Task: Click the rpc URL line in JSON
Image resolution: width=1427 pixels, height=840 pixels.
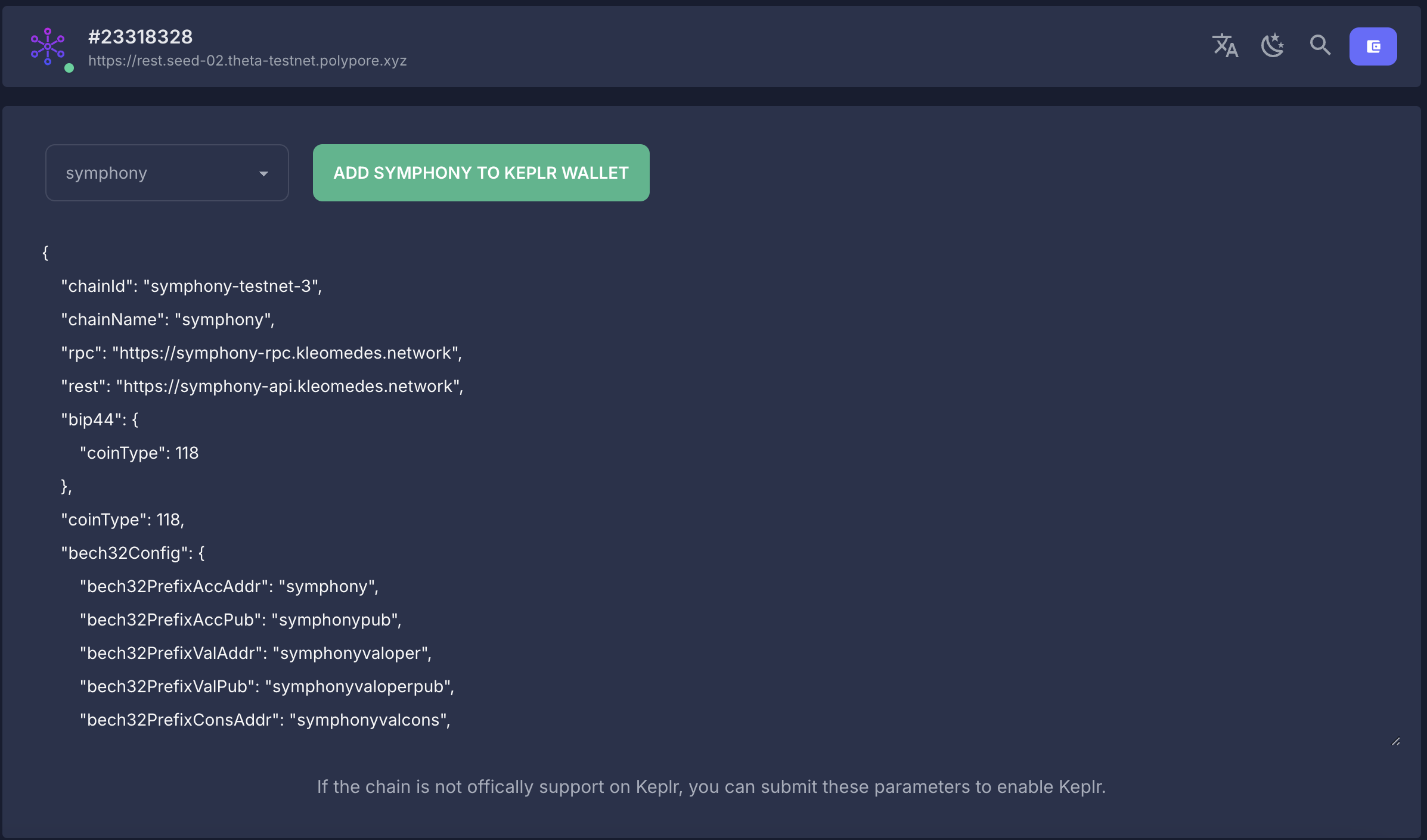Action: pyautogui.click(x=261, y=353)
